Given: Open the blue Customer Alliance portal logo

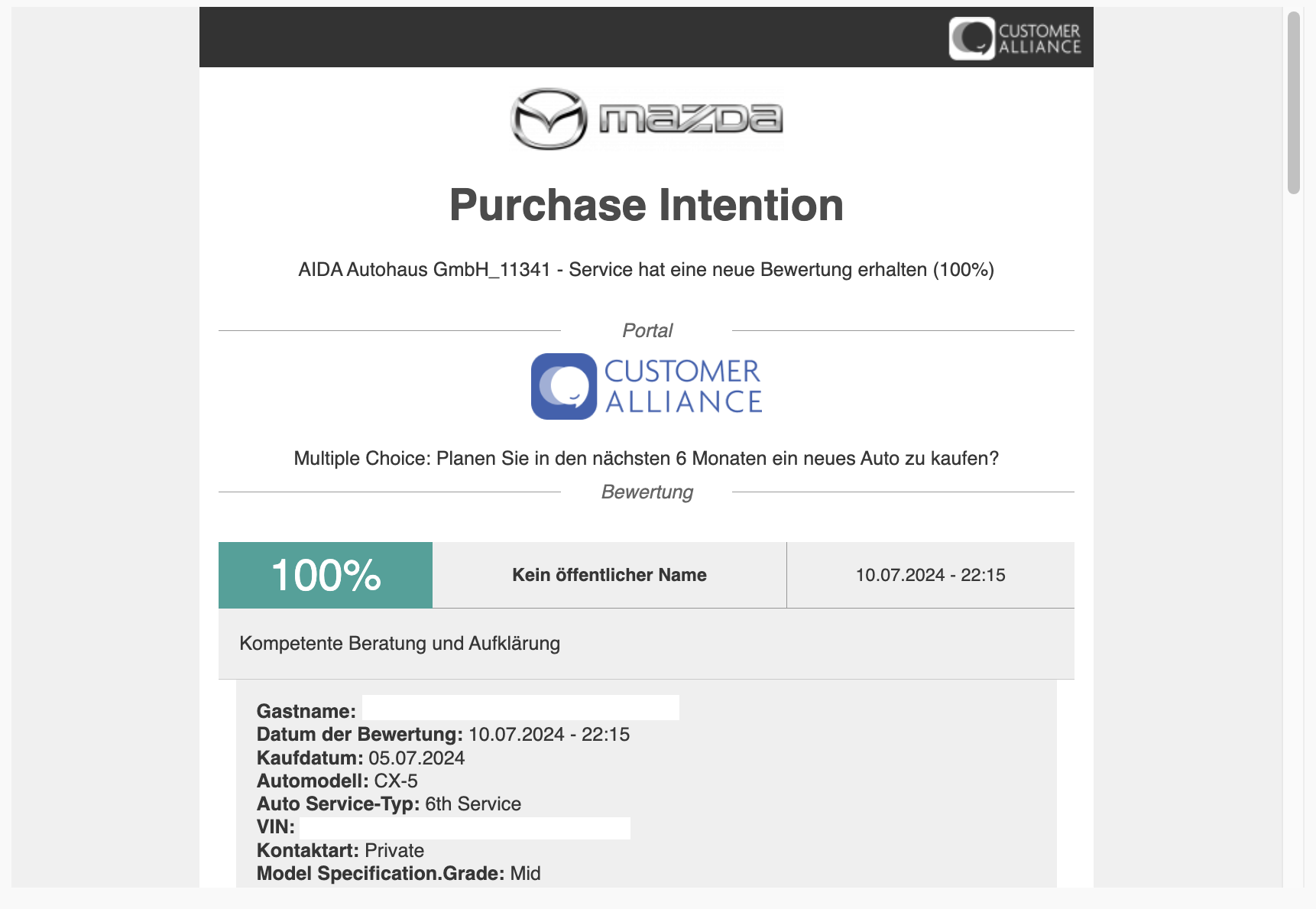Looking at the screenshot, I should [647, 386].
